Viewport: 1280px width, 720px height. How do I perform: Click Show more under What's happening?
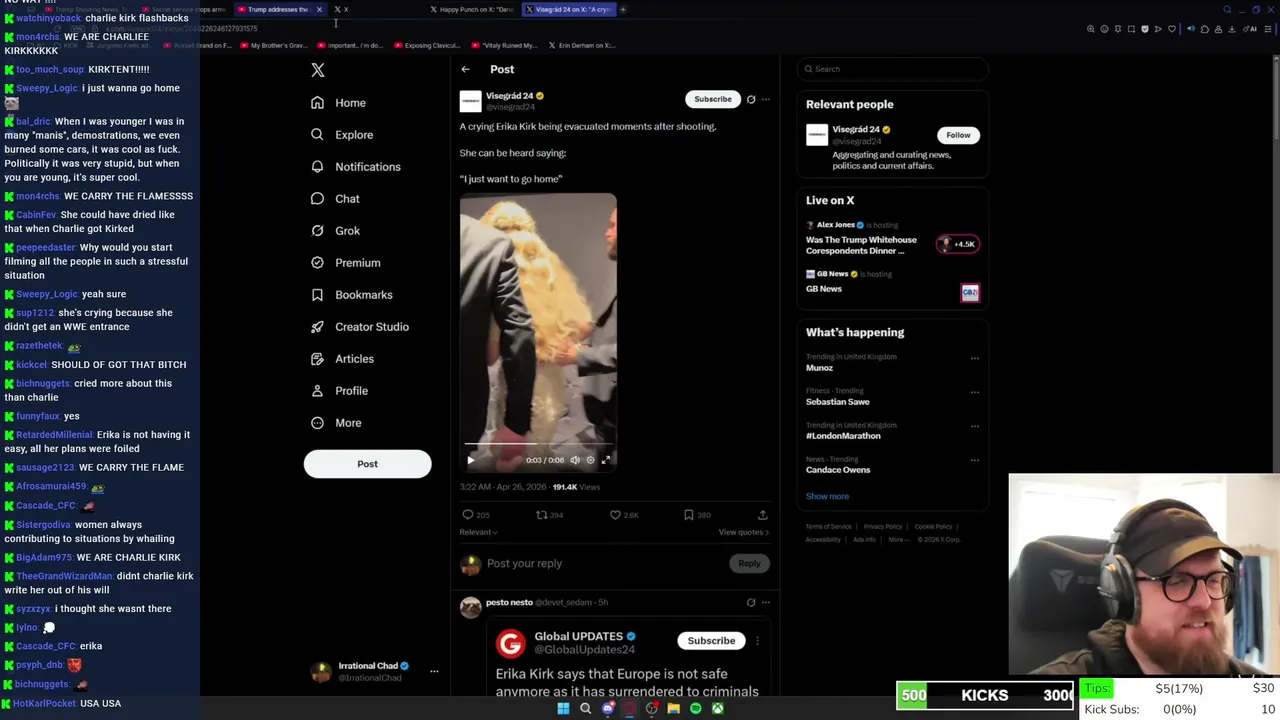827,496
